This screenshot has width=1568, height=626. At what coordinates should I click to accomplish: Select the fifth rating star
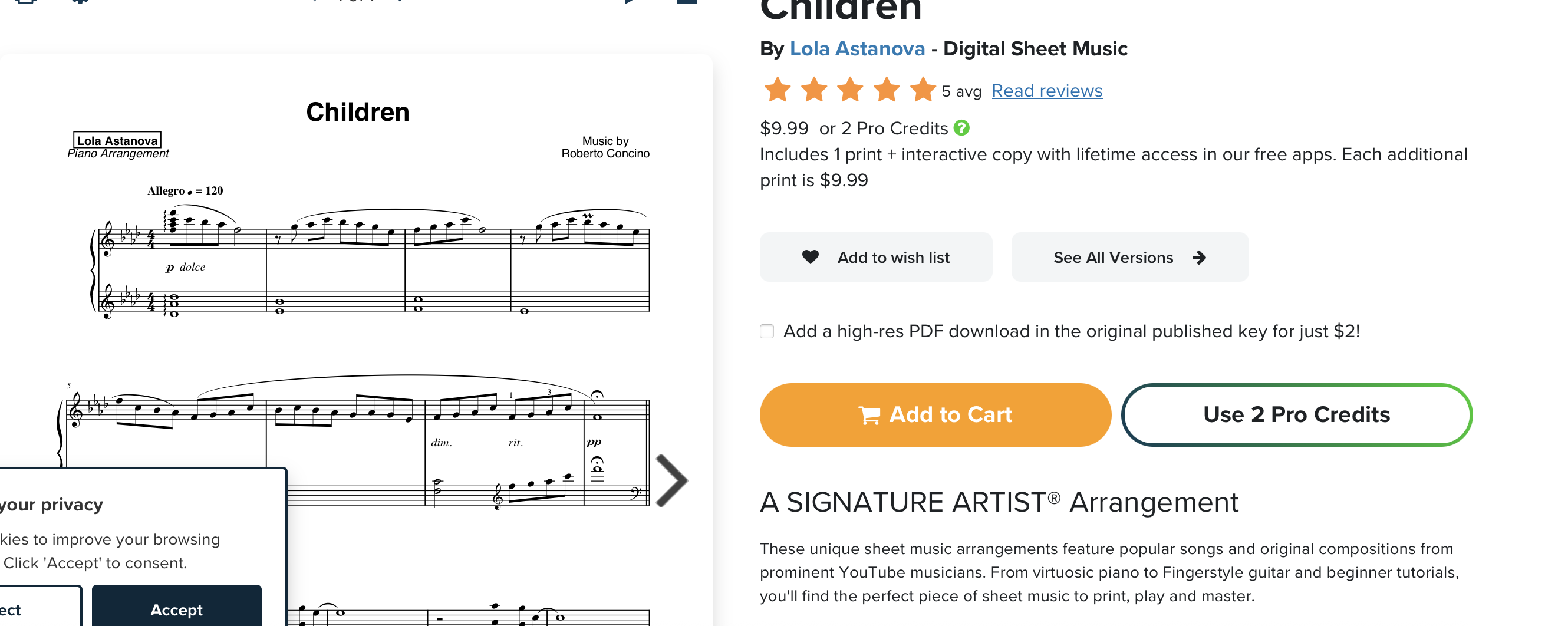(923, 90)
